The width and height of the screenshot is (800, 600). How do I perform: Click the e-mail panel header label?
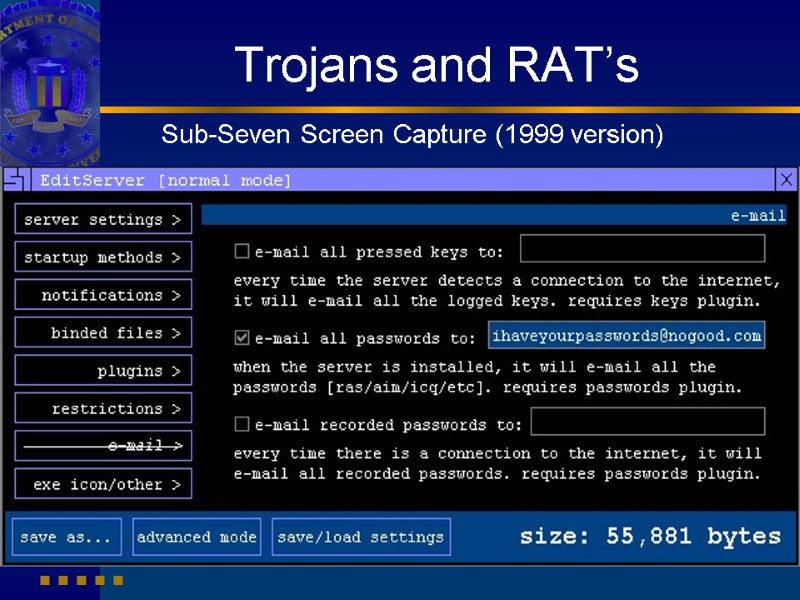click(758, 215)
